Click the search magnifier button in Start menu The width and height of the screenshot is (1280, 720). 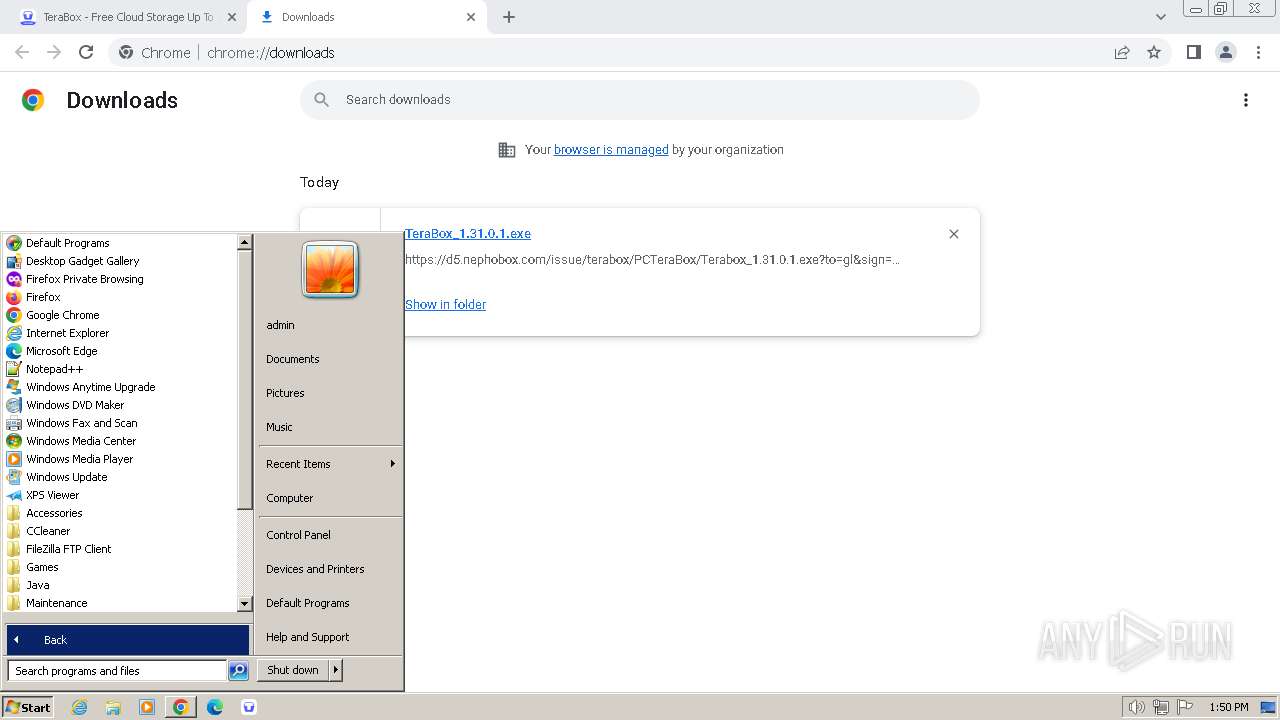[238, 671]
